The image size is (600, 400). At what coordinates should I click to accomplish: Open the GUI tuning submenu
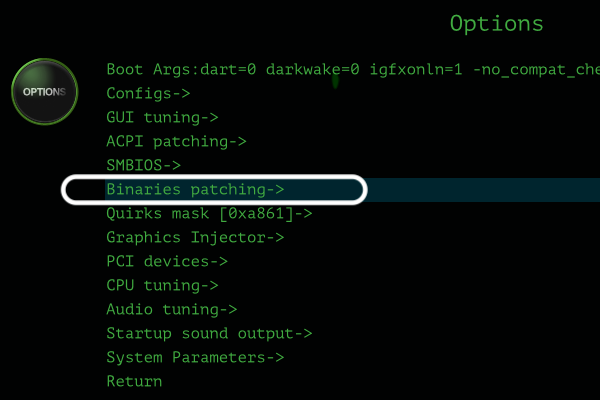tap(162, 118)
